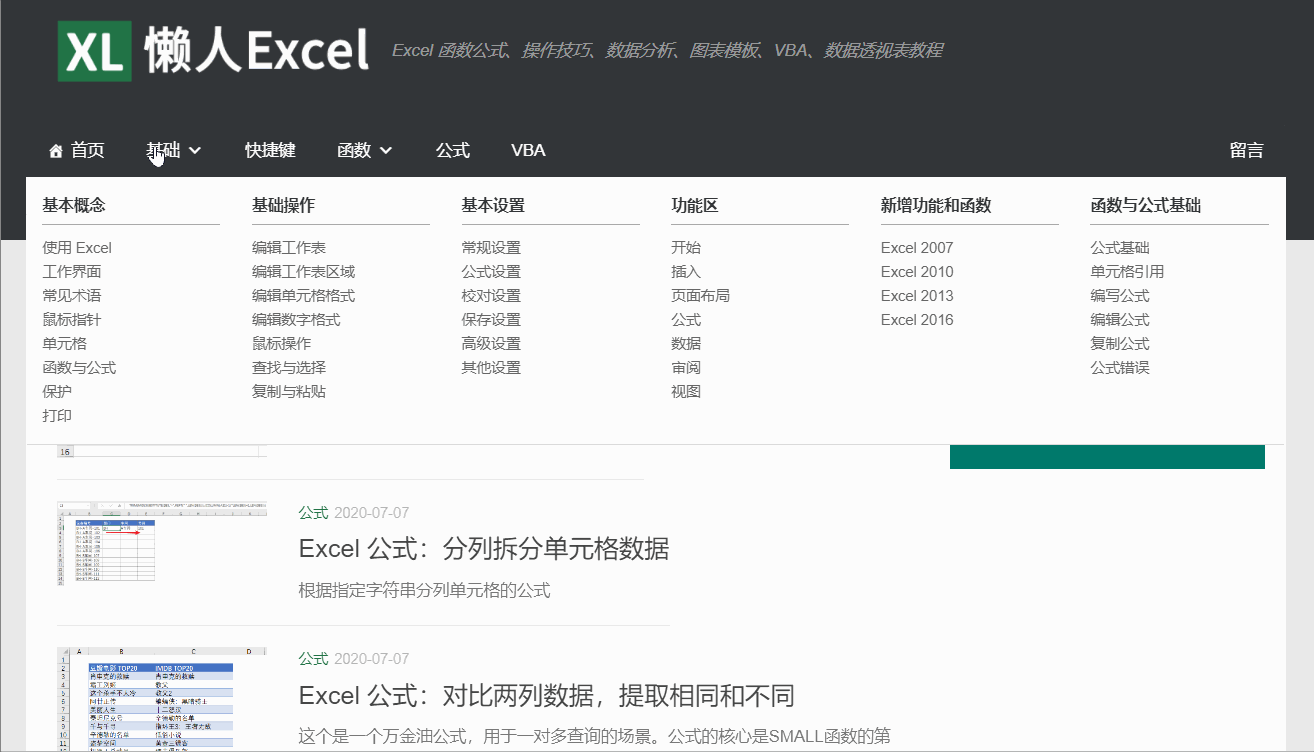The image size is (1314, 752).
Task: Go to the 公式错误 link
Action: click(1120, 368)
